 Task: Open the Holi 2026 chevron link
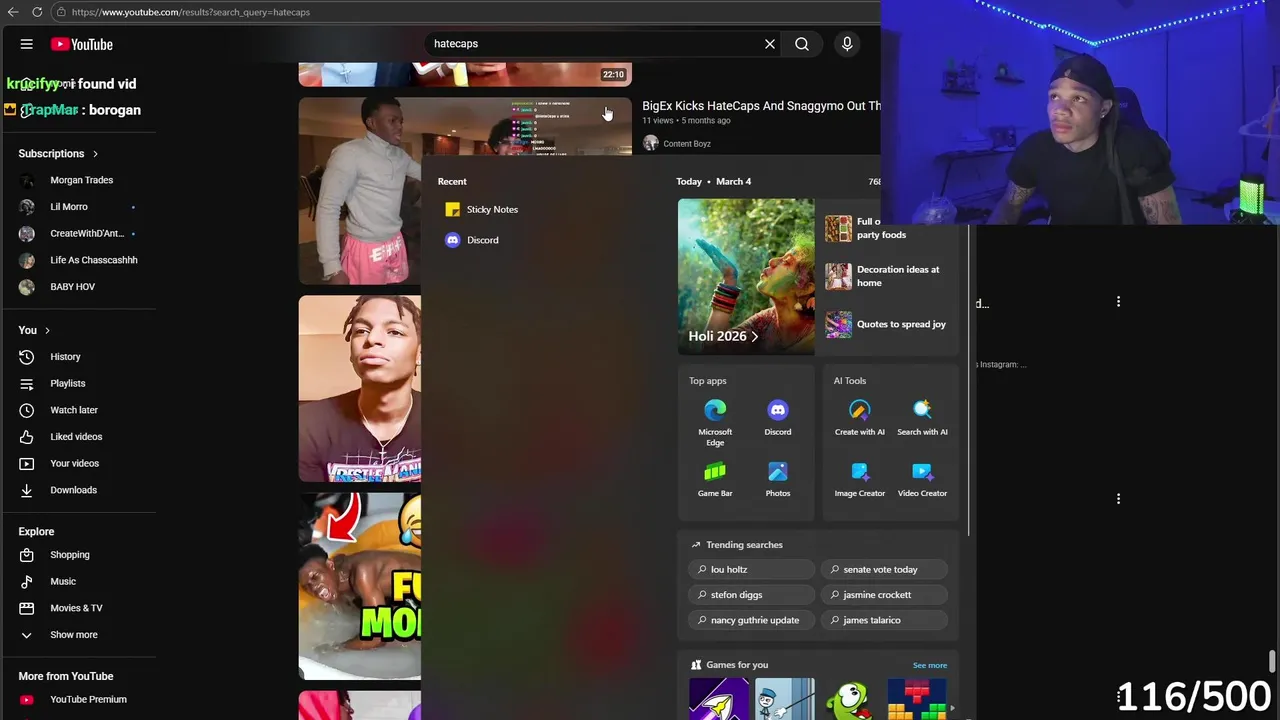pos(754,337)
